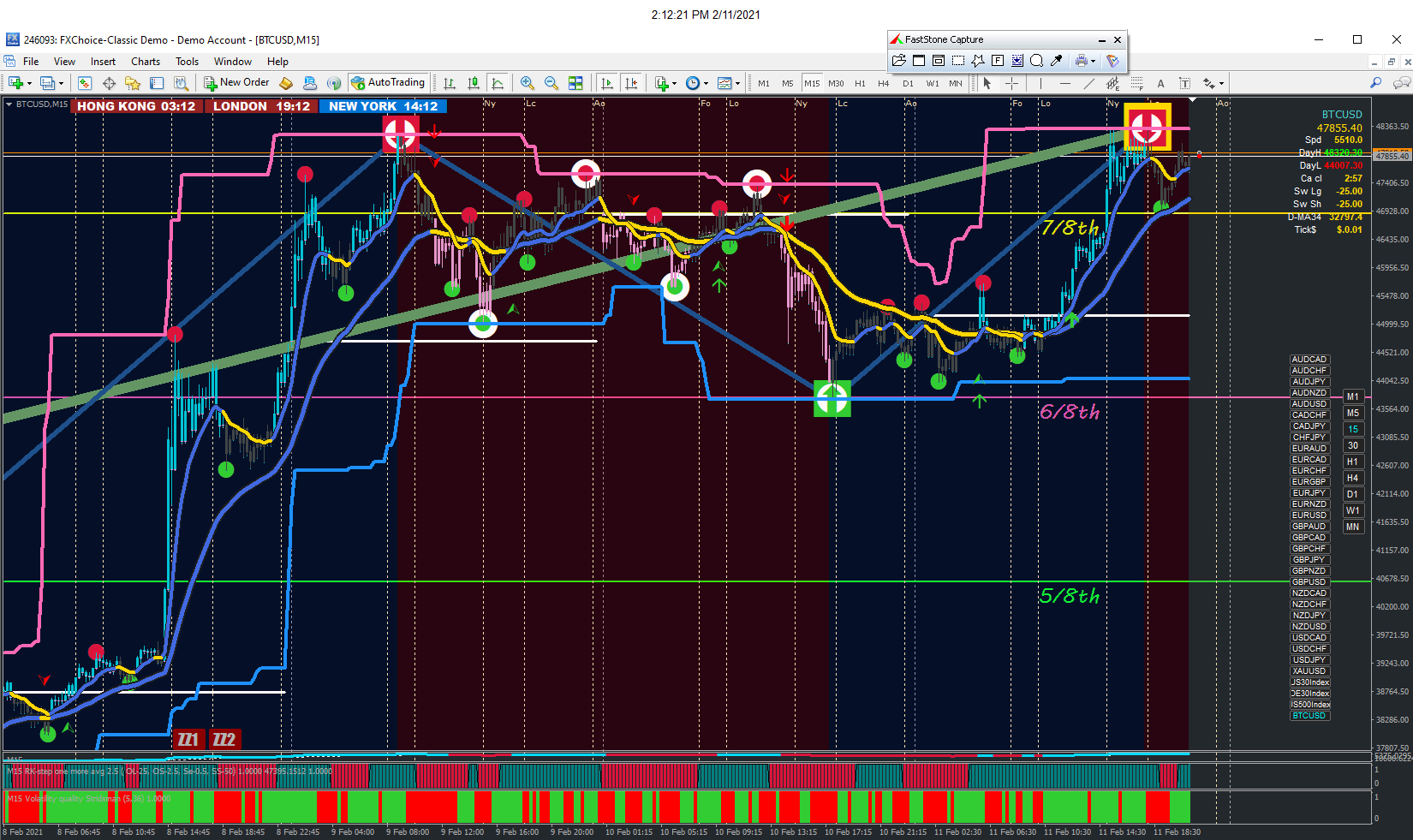
Task: Select GBPJPY symbol button on chart
Action: click(1309, 560)
